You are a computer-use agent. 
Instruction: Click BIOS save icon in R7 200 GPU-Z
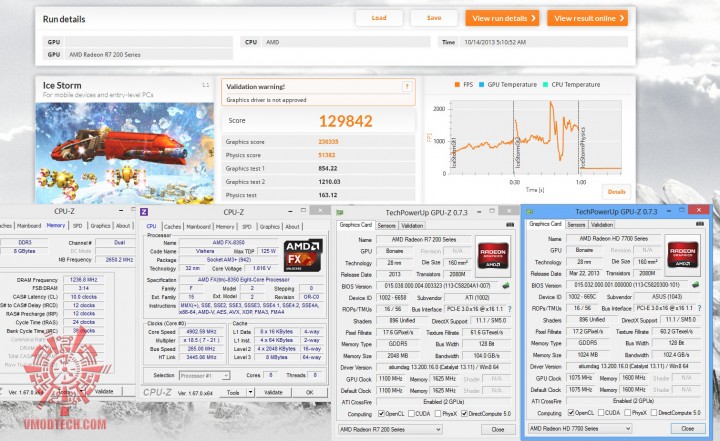coord(506,286)
